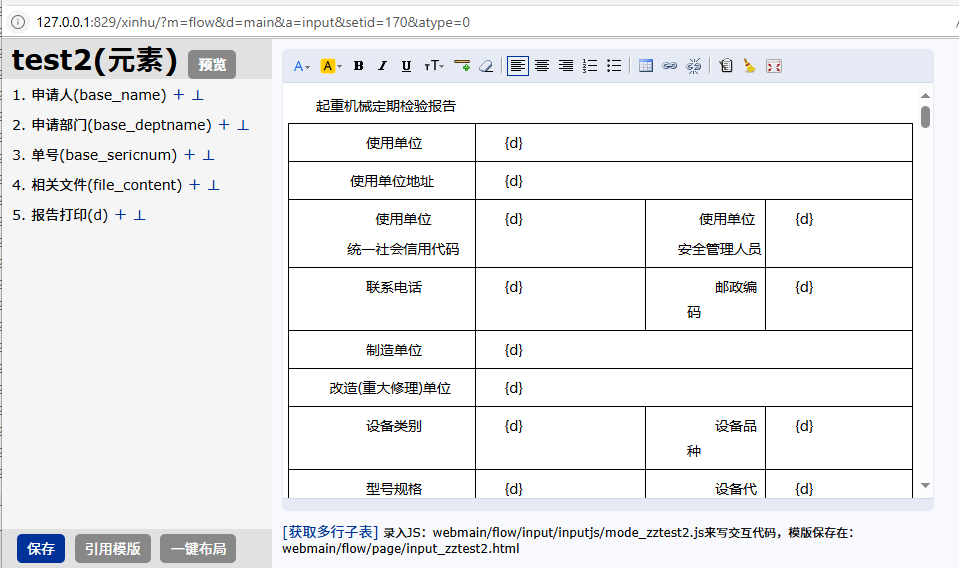The height and width of the screenshot is (568, 959).
Task: Insert a table
Action: [x=646, y=66]
